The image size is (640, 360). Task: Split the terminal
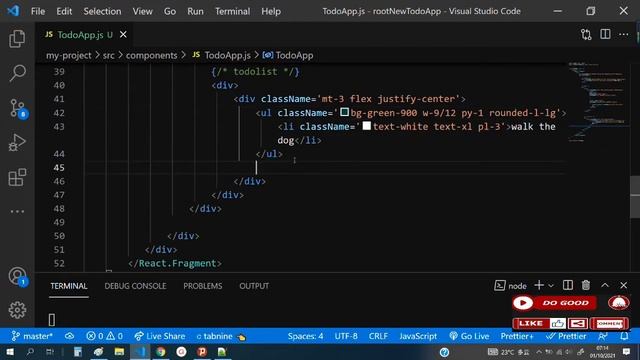coord(568,285)
